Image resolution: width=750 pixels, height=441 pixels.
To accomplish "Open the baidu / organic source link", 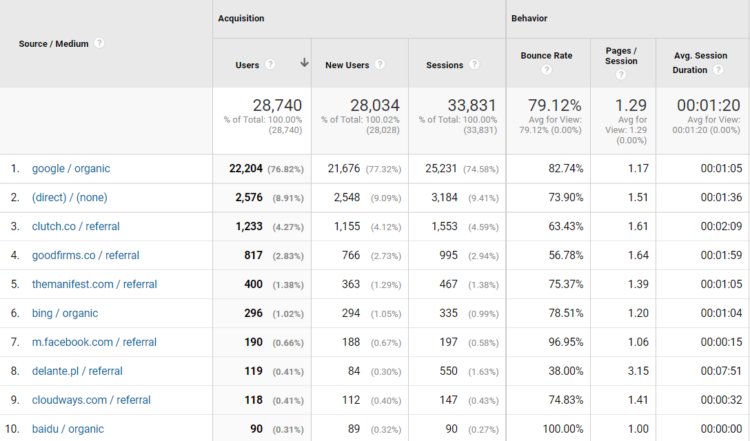I will click(68, 429).
